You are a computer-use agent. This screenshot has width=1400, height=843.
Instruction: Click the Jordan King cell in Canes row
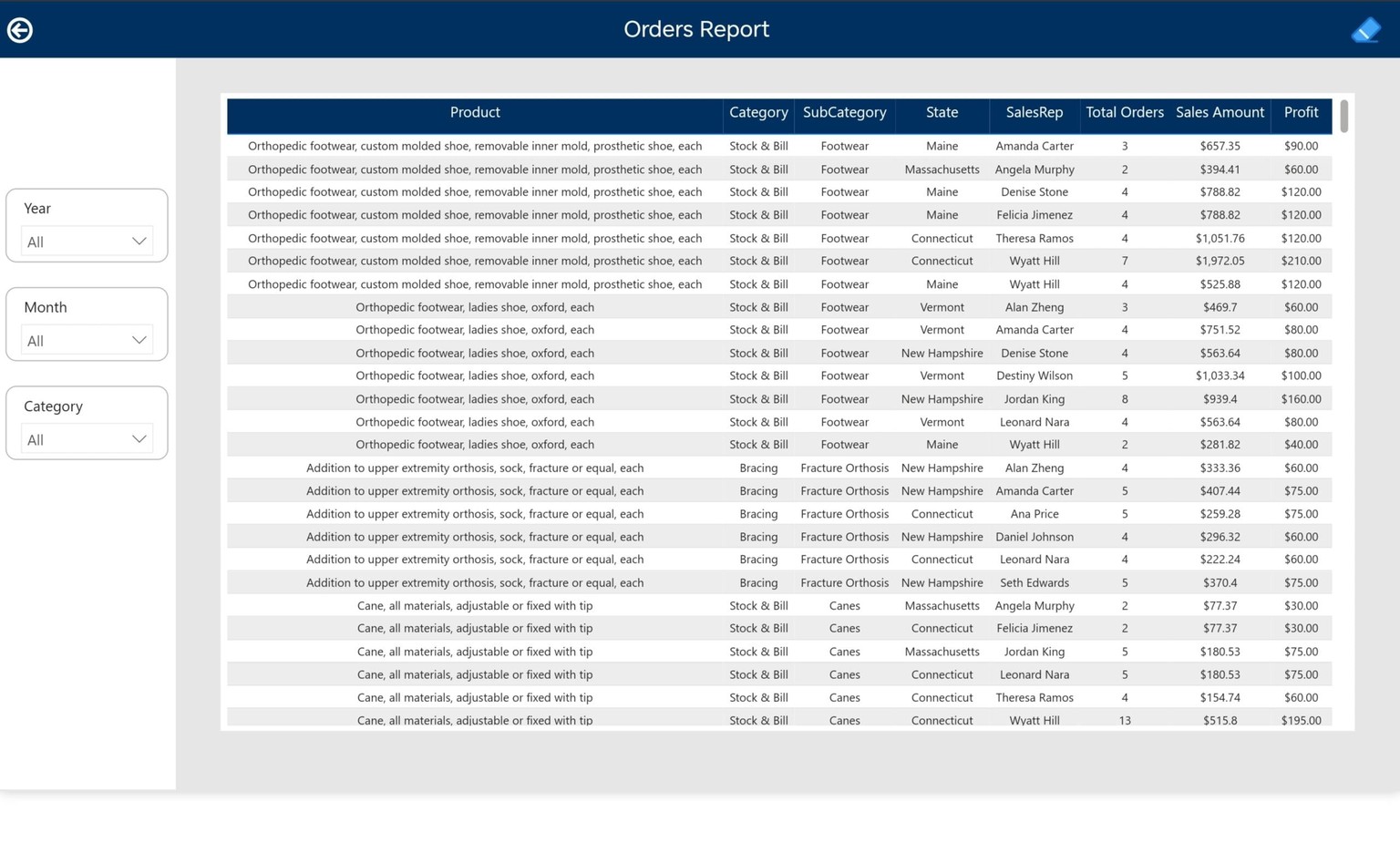[x=1035, y=652]
